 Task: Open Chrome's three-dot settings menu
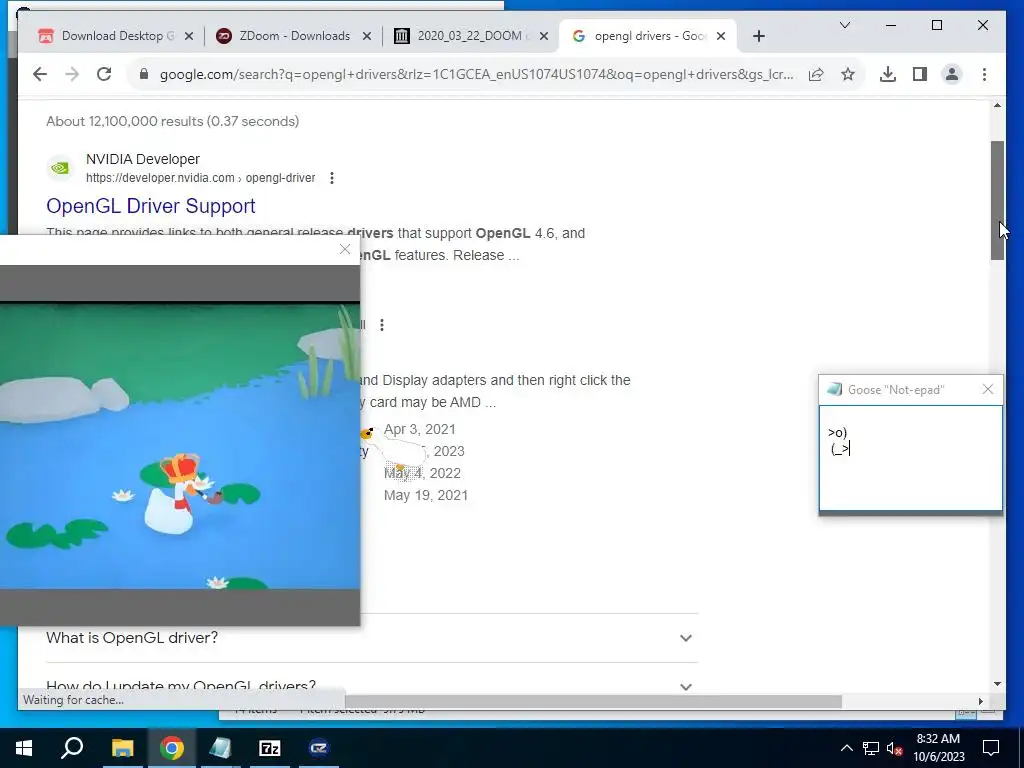tap(984, 74)
